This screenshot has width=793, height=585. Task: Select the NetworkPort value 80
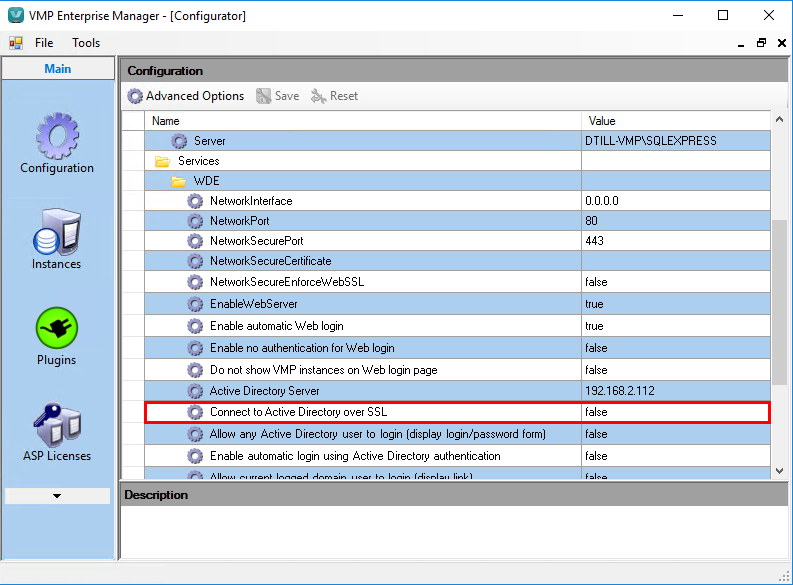point(591,221)
